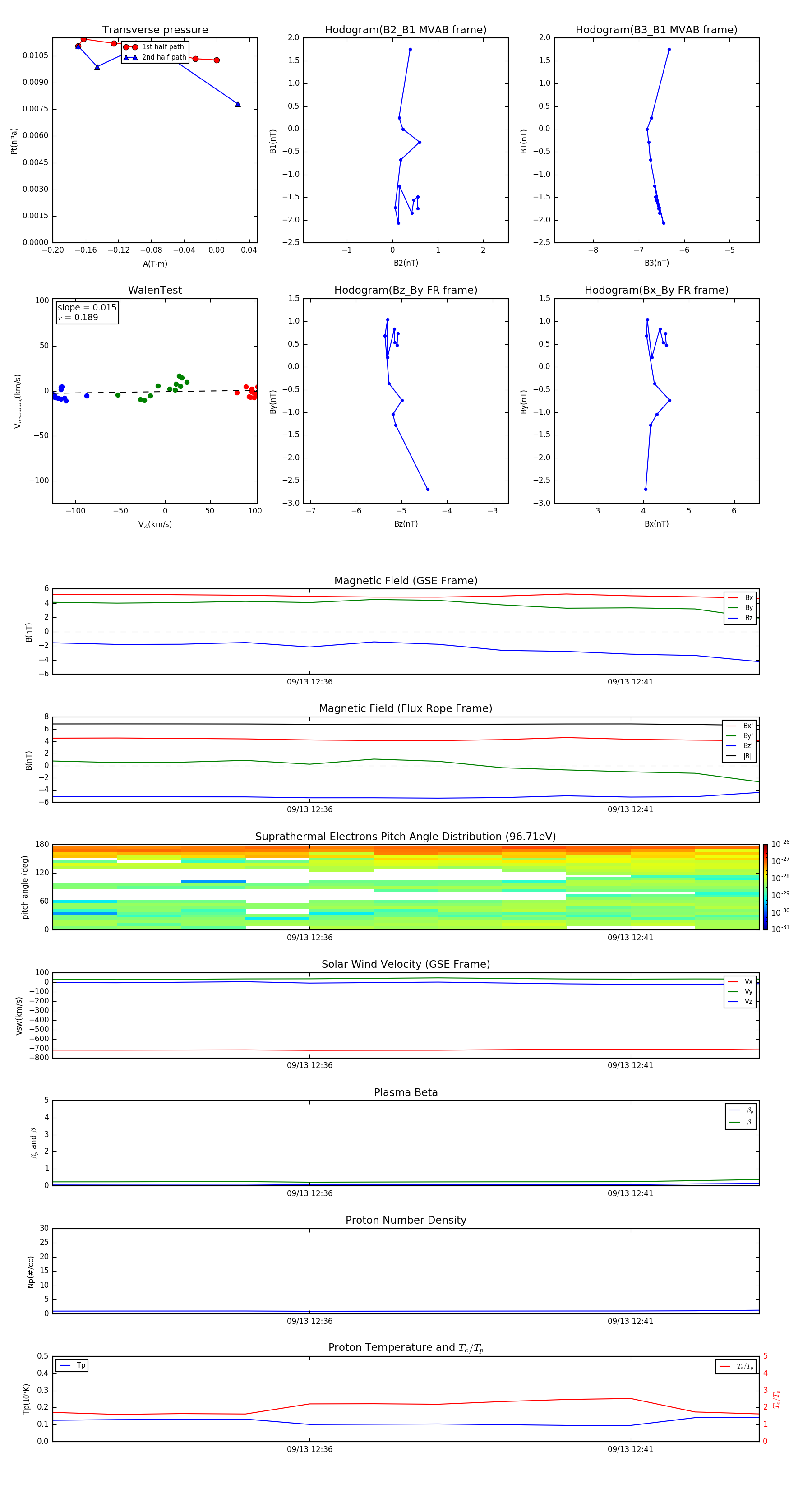
Task: Click the Bx' legend entry in flux rope plot
Action: click(739, 726)
